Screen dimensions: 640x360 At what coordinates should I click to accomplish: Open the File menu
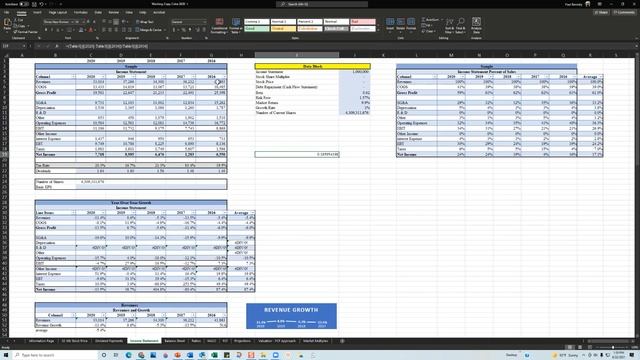click(6, 12)
